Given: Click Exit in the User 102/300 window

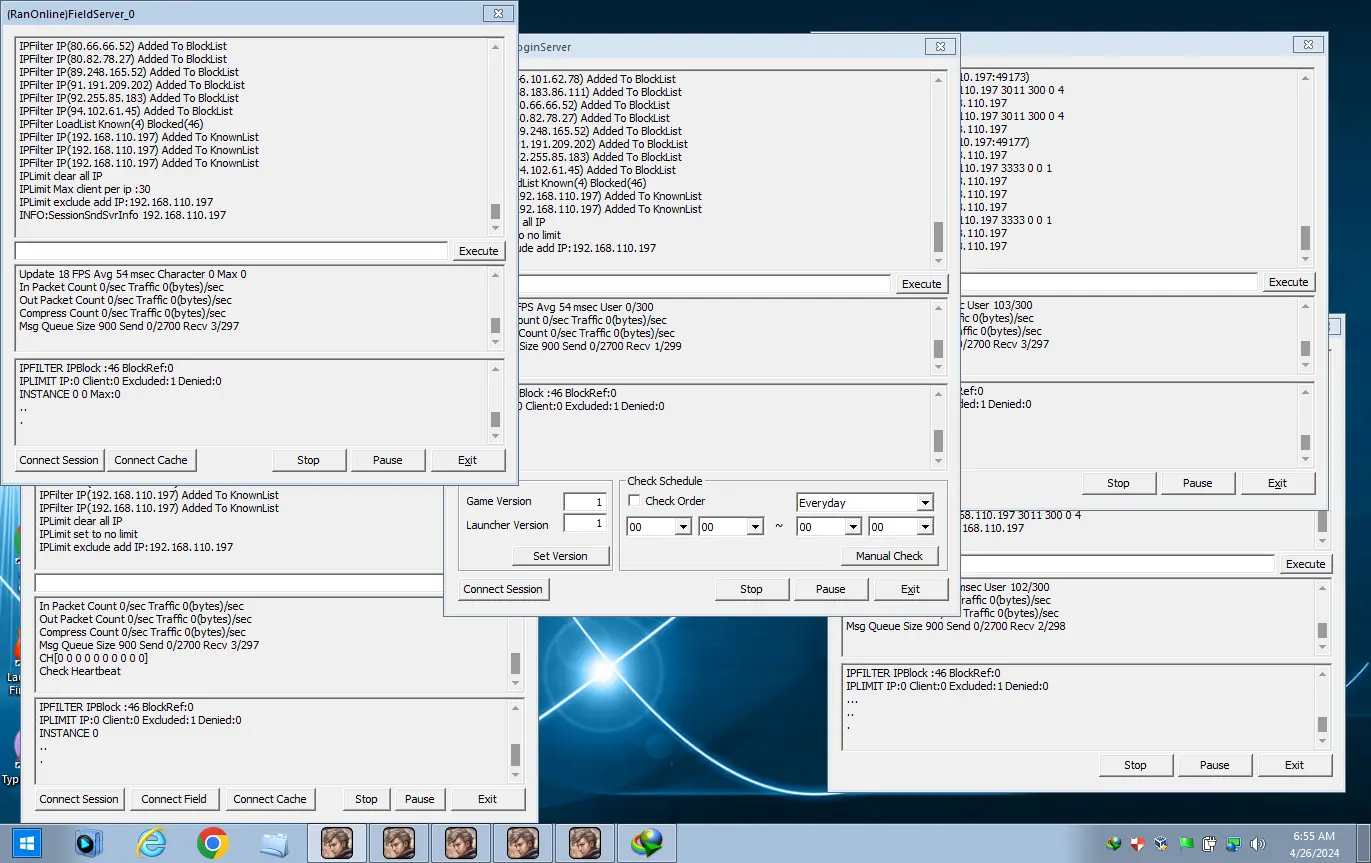Looking at the screenshot, I should pos(1294,765).
